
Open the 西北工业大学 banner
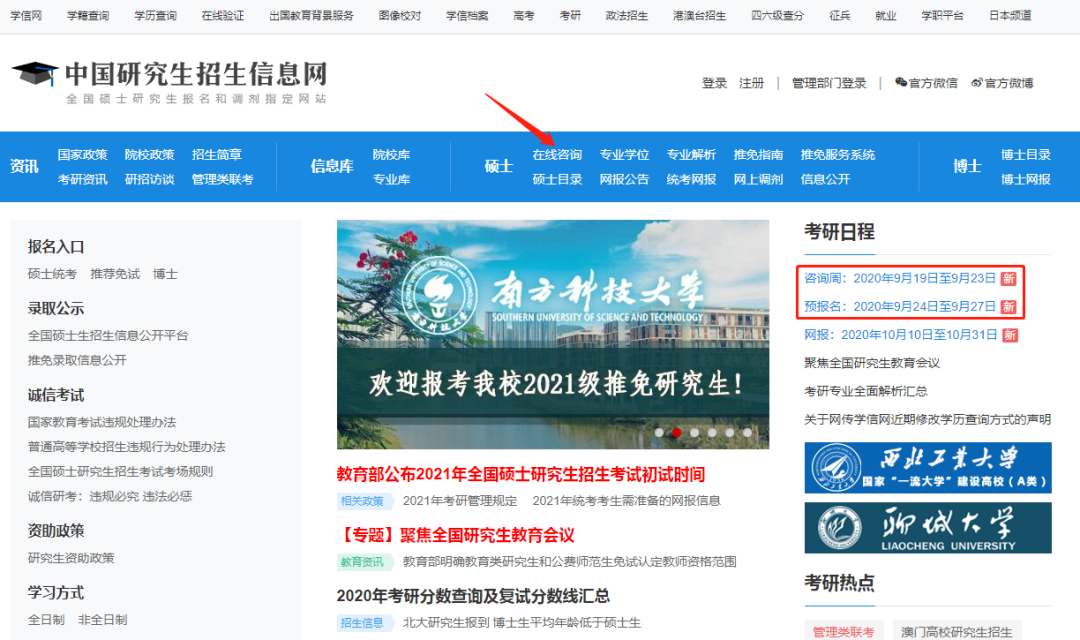coord(927,467)
